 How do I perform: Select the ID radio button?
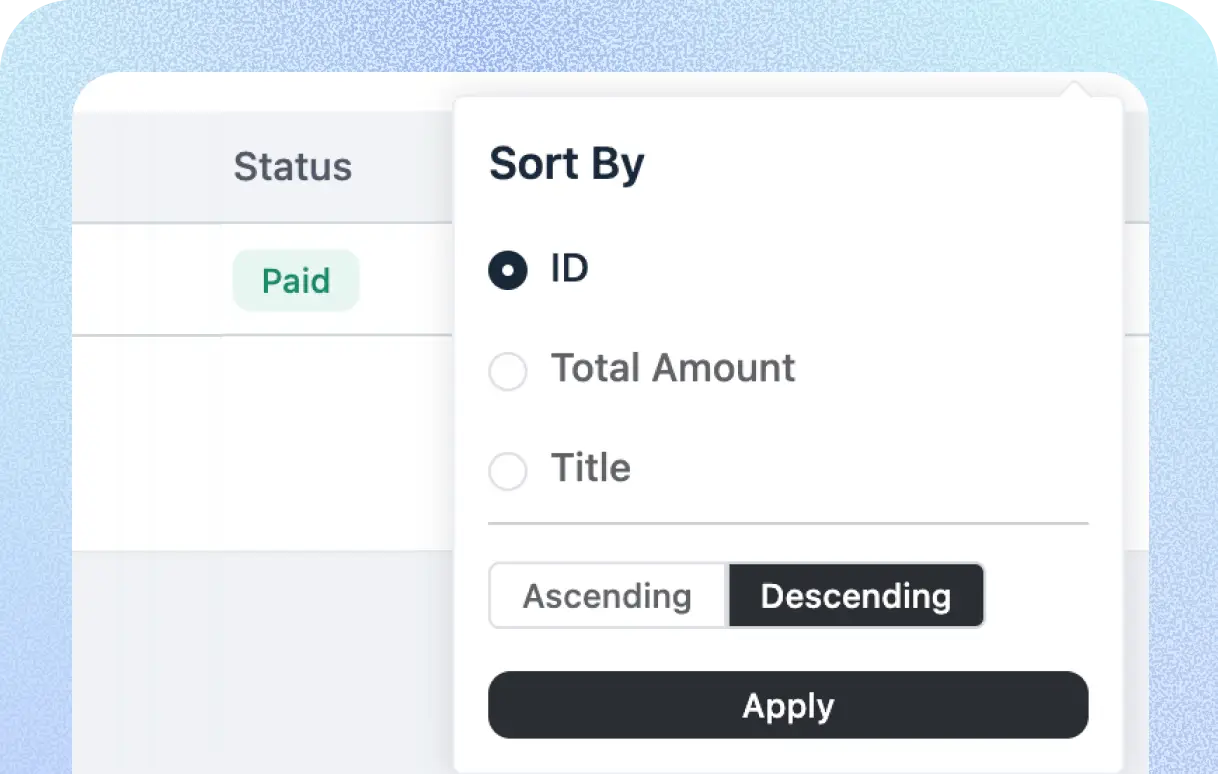click(x=508, y=270)
